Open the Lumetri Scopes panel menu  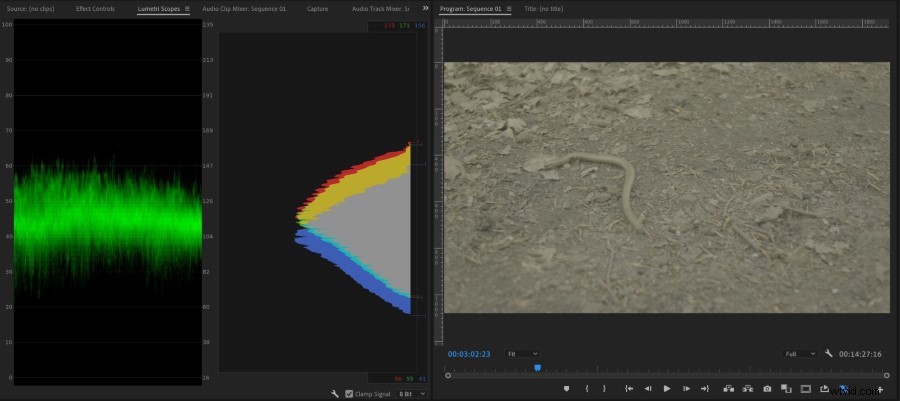pos(187,9)
